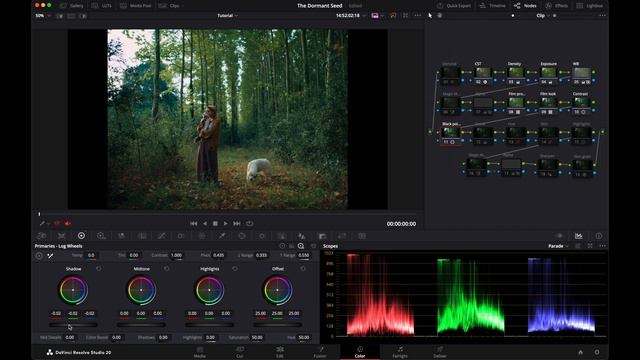Image resolution: width=640 pixels, height=360 pixels.
Task: Open the Color Match palette
Action: (62, 236)
